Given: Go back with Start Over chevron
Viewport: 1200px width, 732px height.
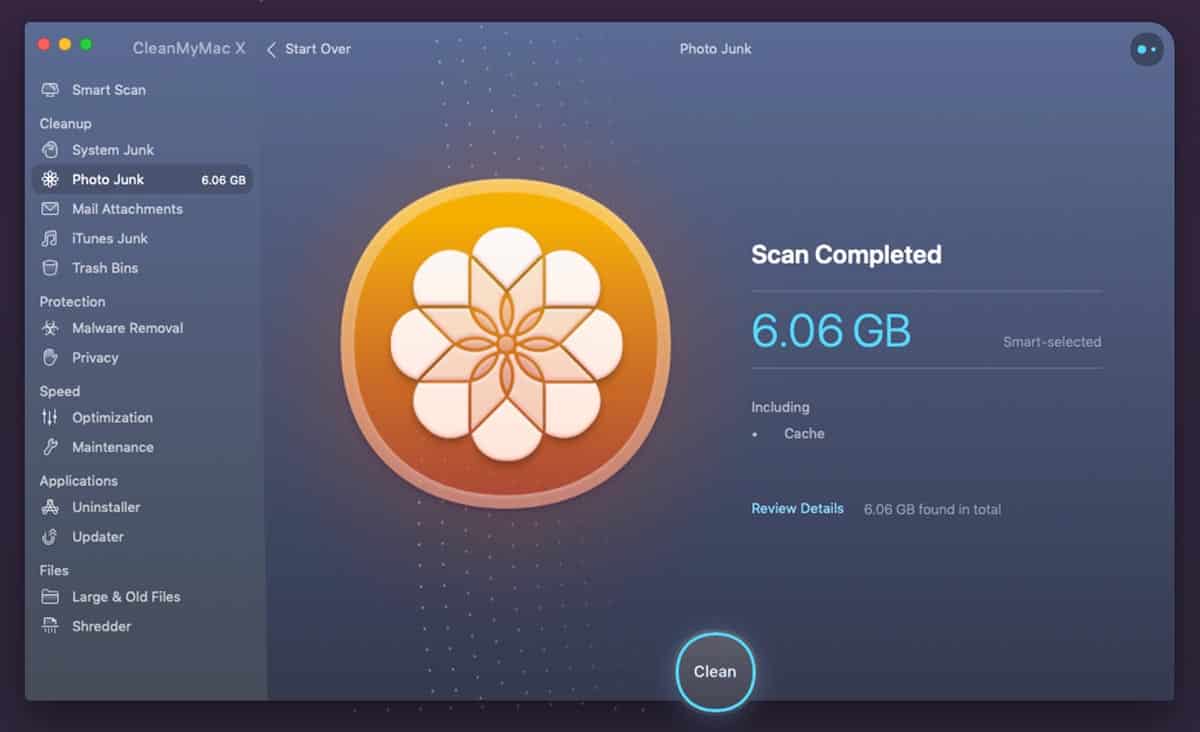Looking at the screenshot, I should click(x=271, y=49).
